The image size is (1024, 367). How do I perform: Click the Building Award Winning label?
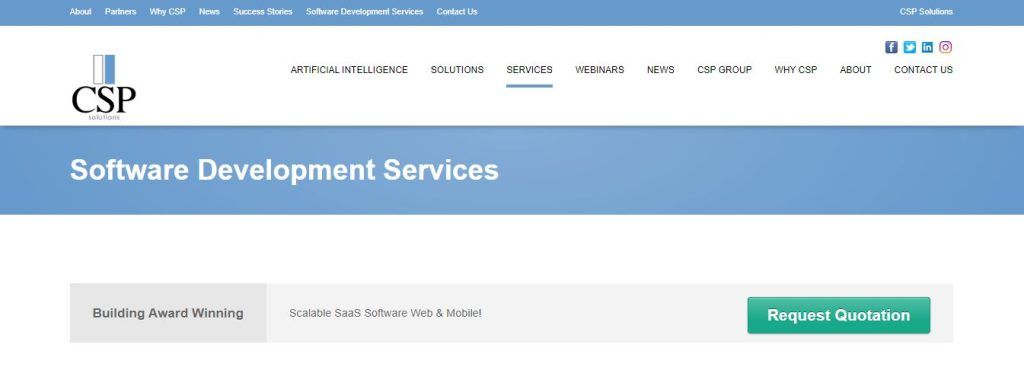[168, 313]
